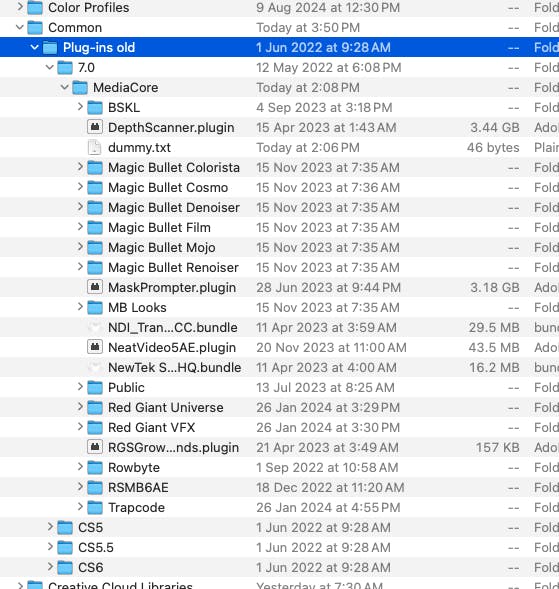Click the dummy.txt document icon
The image size is (559, 589).
tap(94, 147)
